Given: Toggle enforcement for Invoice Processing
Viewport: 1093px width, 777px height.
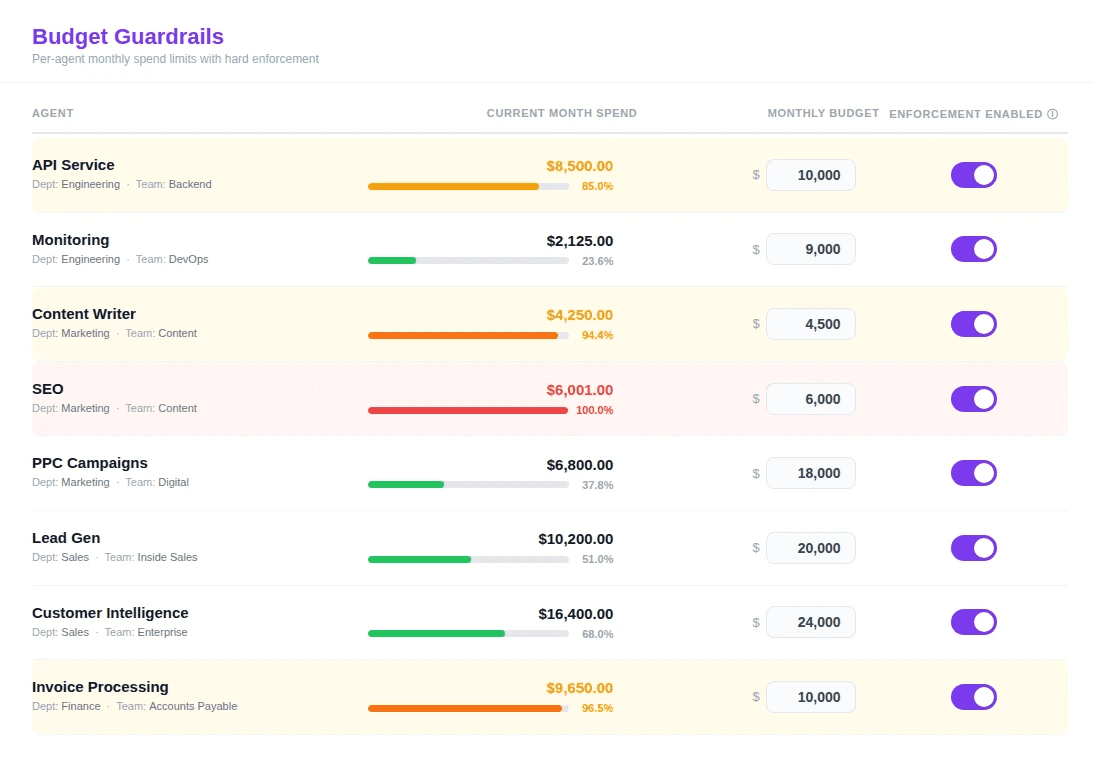Looking at the screenshot, I should click(x=974, y=697).
